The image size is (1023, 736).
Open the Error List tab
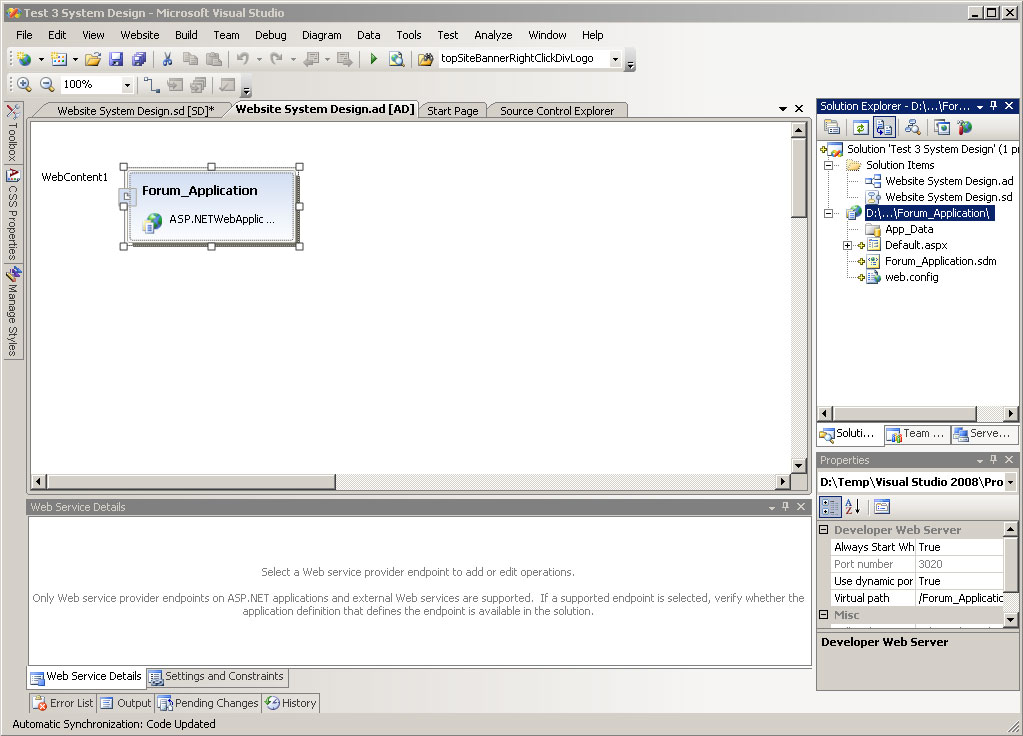pyautogui.click(x=64, y=703)
